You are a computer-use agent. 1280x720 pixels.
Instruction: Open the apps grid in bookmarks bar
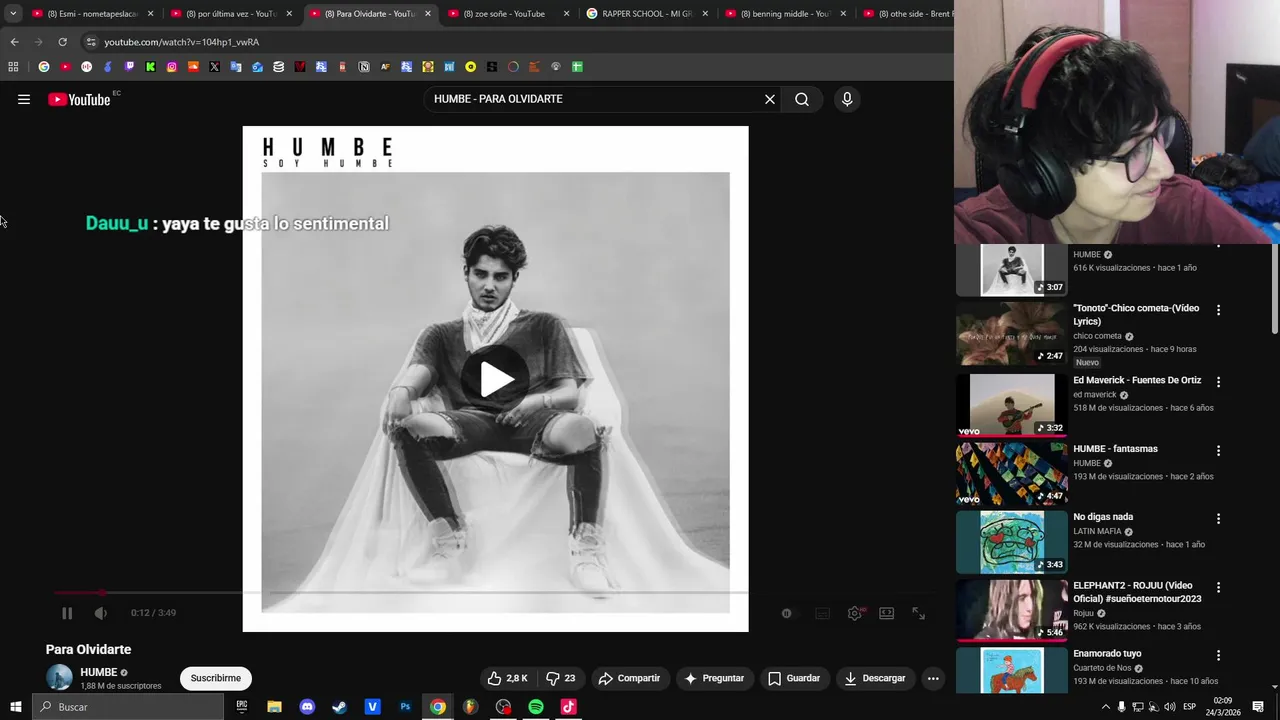click(13, 67)
